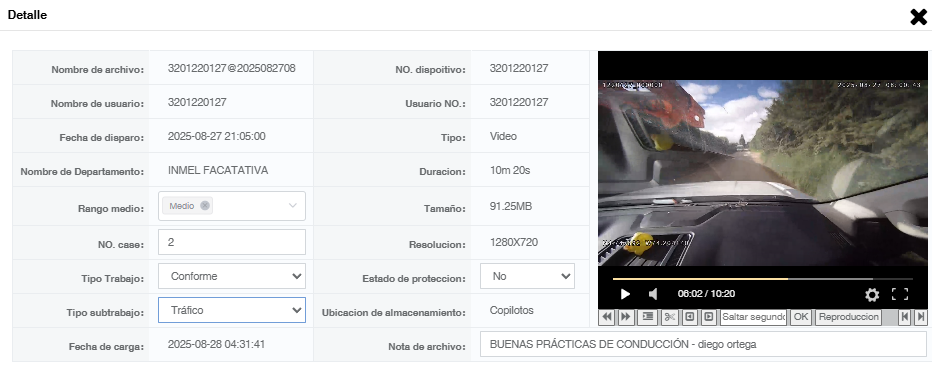932x365 pixels.
Task: Click the Reproduccion button
Action: coord(848,317)
